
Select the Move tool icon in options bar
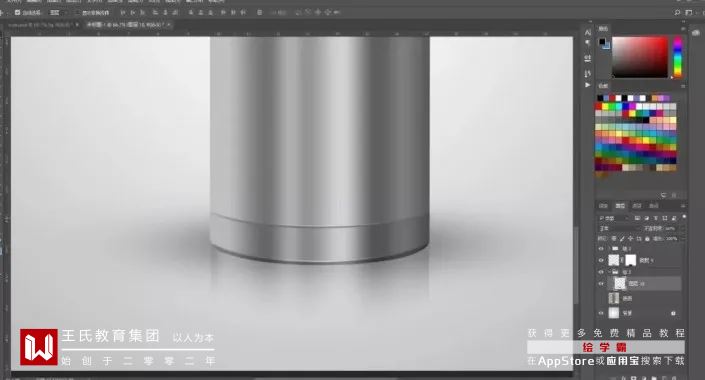point(2,13)
